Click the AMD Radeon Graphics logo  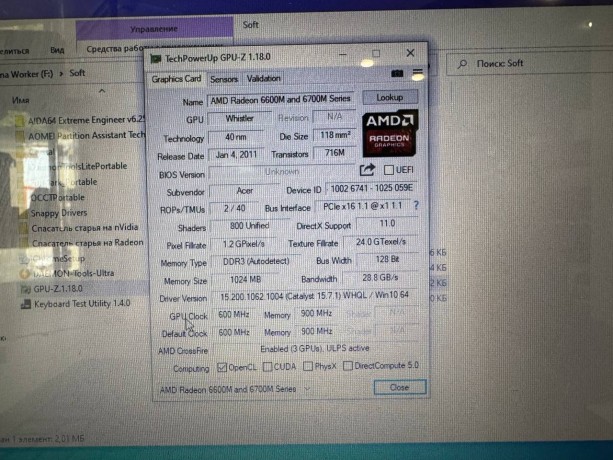tap(390, 133)
